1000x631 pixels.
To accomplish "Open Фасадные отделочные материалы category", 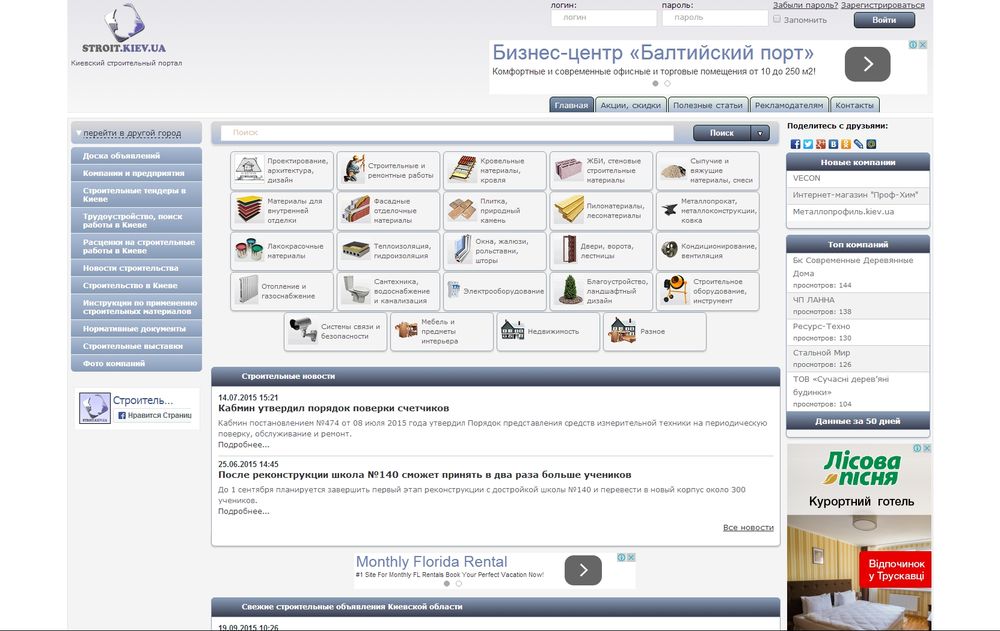I will coord(388,211).
